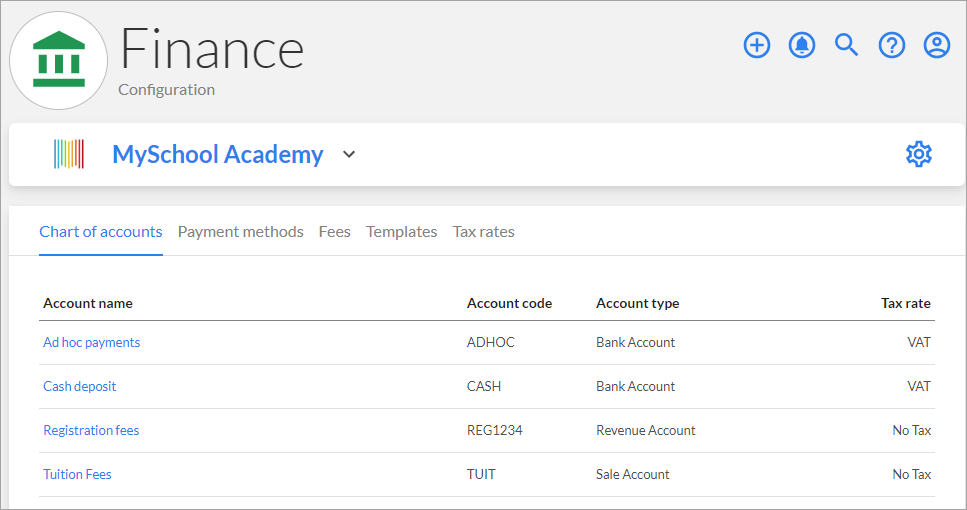Screen dimensions: 967x510
Task: Click the Account name column header
Action: pos(88,303)
